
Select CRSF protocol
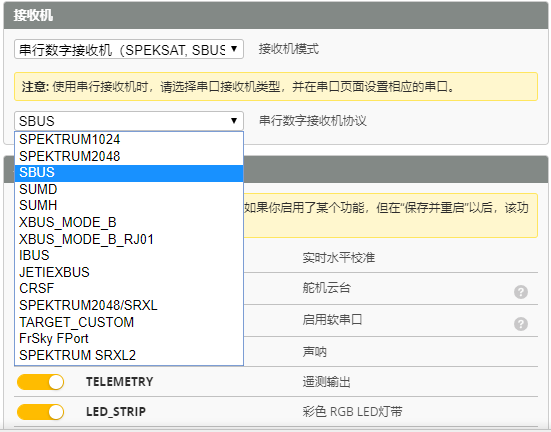[x=129, y=289]
